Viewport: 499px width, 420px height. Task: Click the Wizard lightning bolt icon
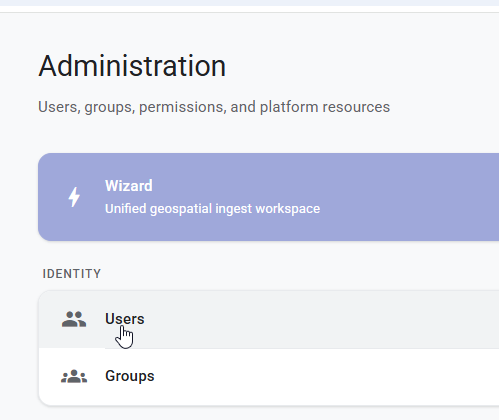pos(74,197)
